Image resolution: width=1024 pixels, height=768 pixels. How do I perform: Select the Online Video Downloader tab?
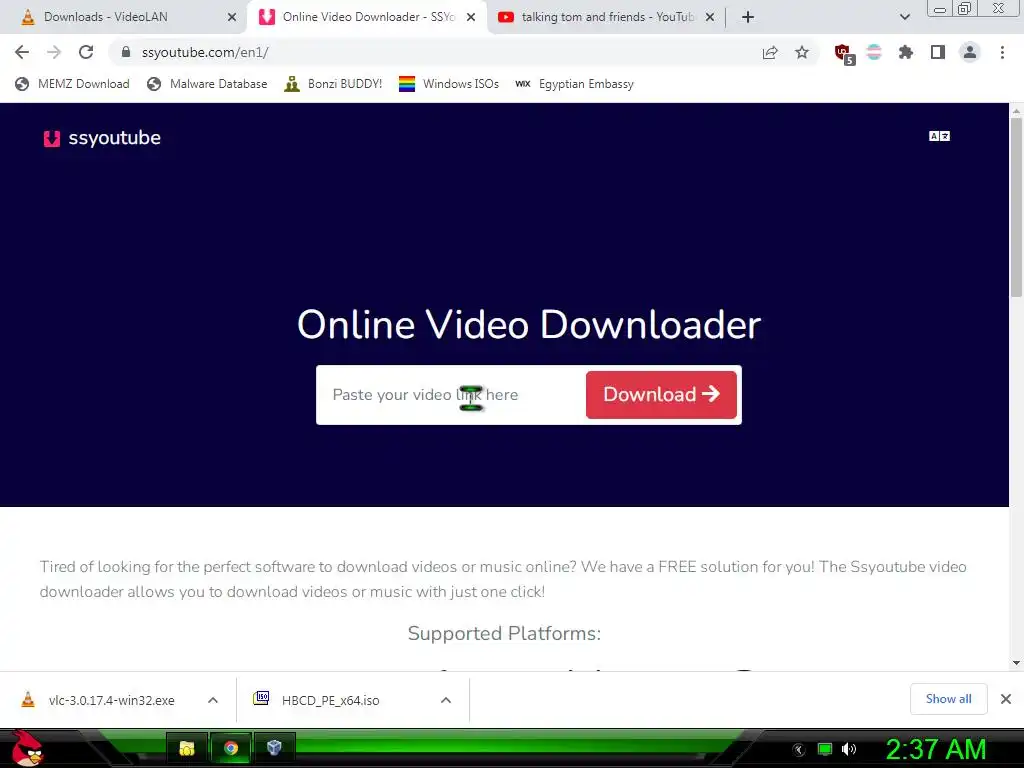[368, 17]
